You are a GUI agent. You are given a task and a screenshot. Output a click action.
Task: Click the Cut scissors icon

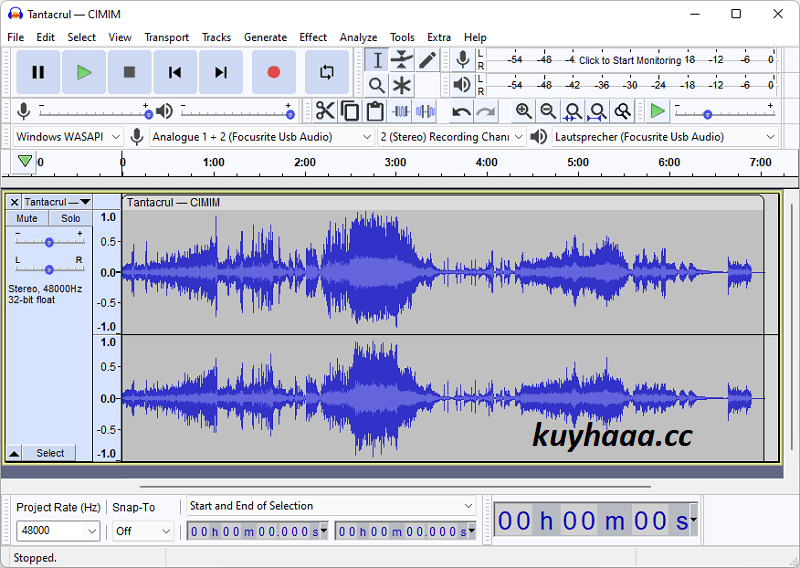click(x=324, y=111)
